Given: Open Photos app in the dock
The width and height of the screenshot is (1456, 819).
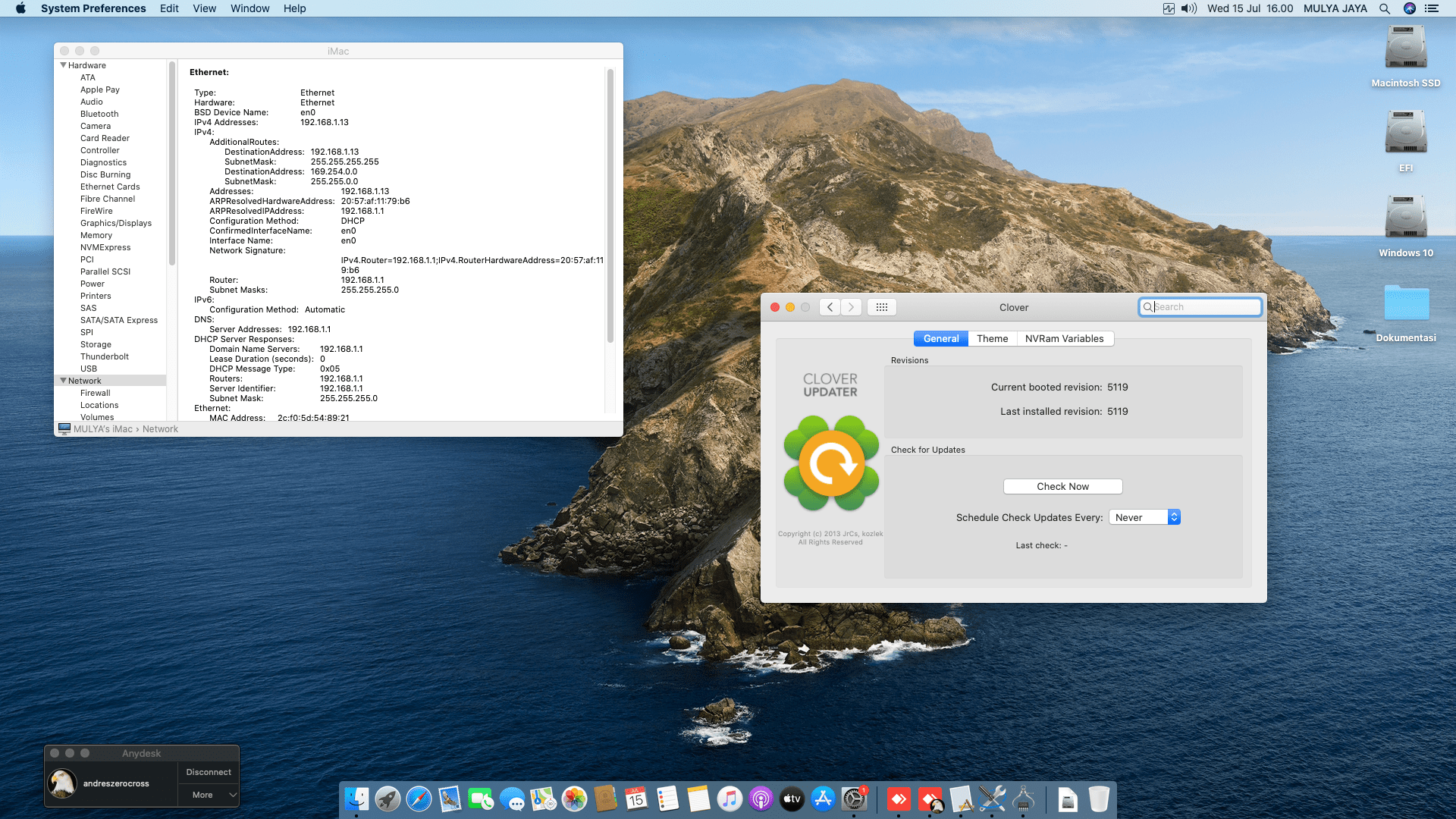Looking at the screenshot, I should click(574, 799).
